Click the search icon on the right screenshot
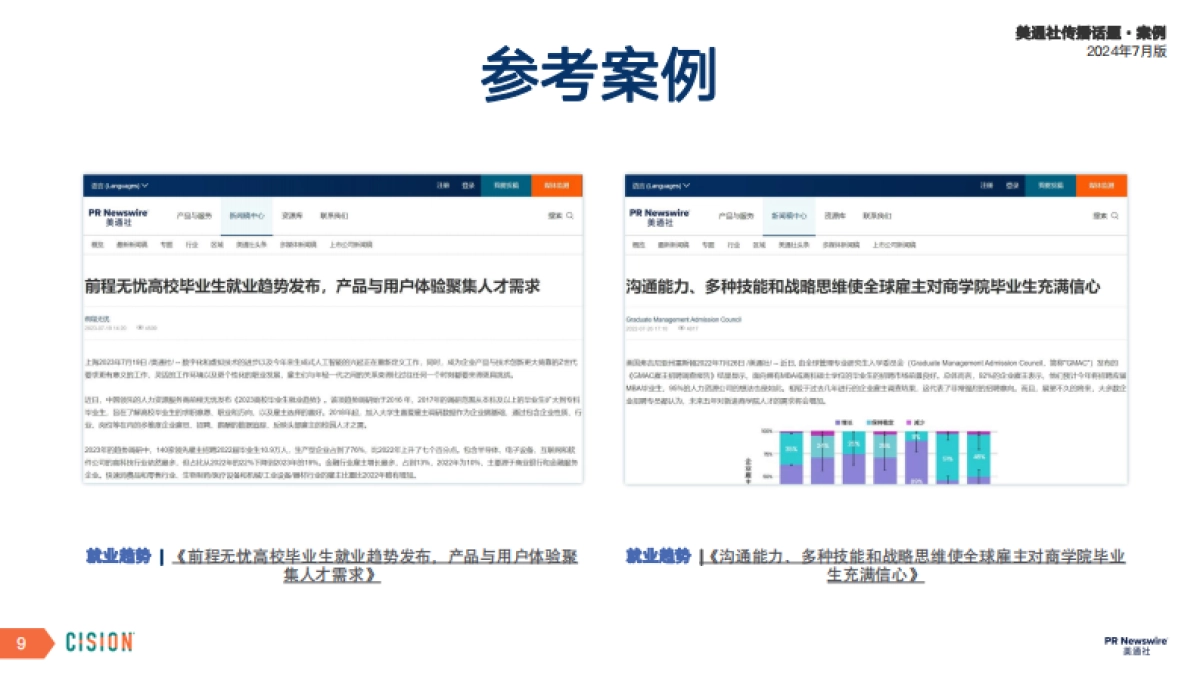Image resolution: width=1200 pixels, height=675 pixels. (x=1113, y=216)
